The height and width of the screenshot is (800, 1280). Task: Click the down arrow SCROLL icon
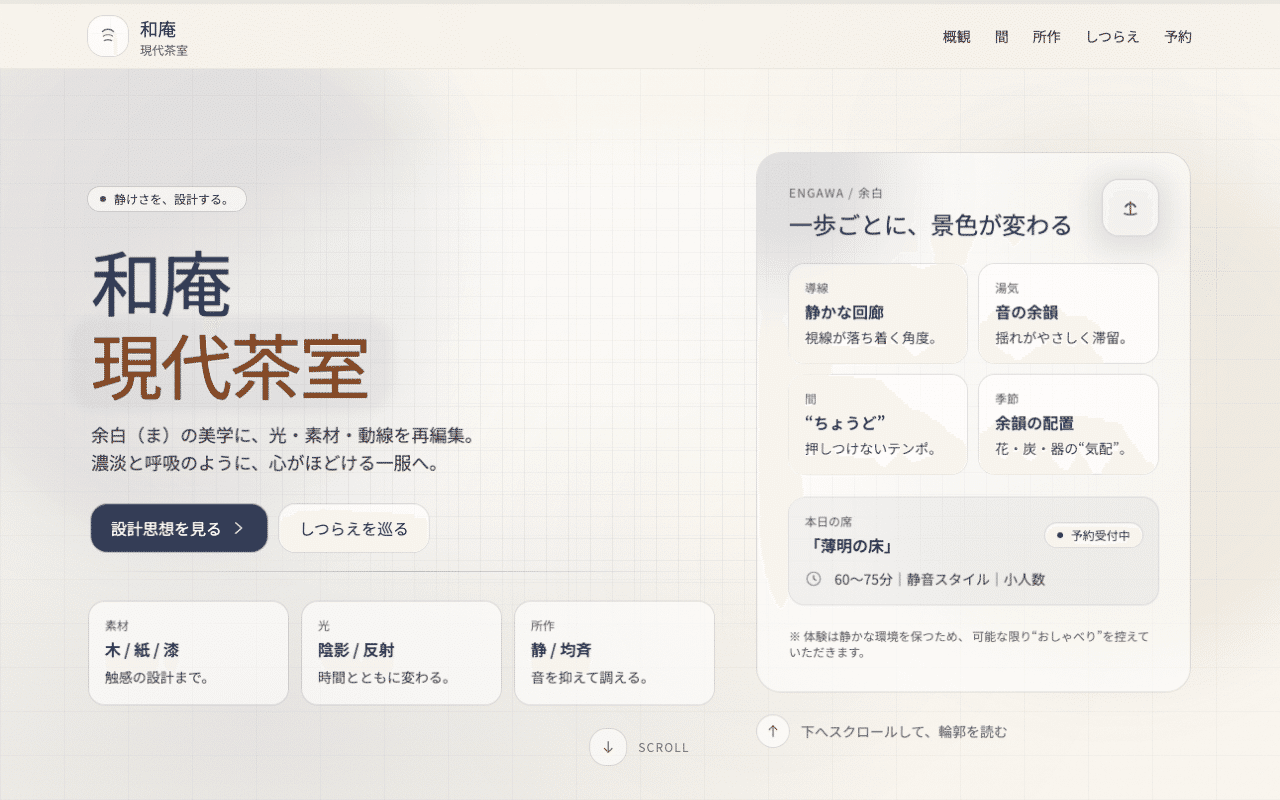(608, 747)
